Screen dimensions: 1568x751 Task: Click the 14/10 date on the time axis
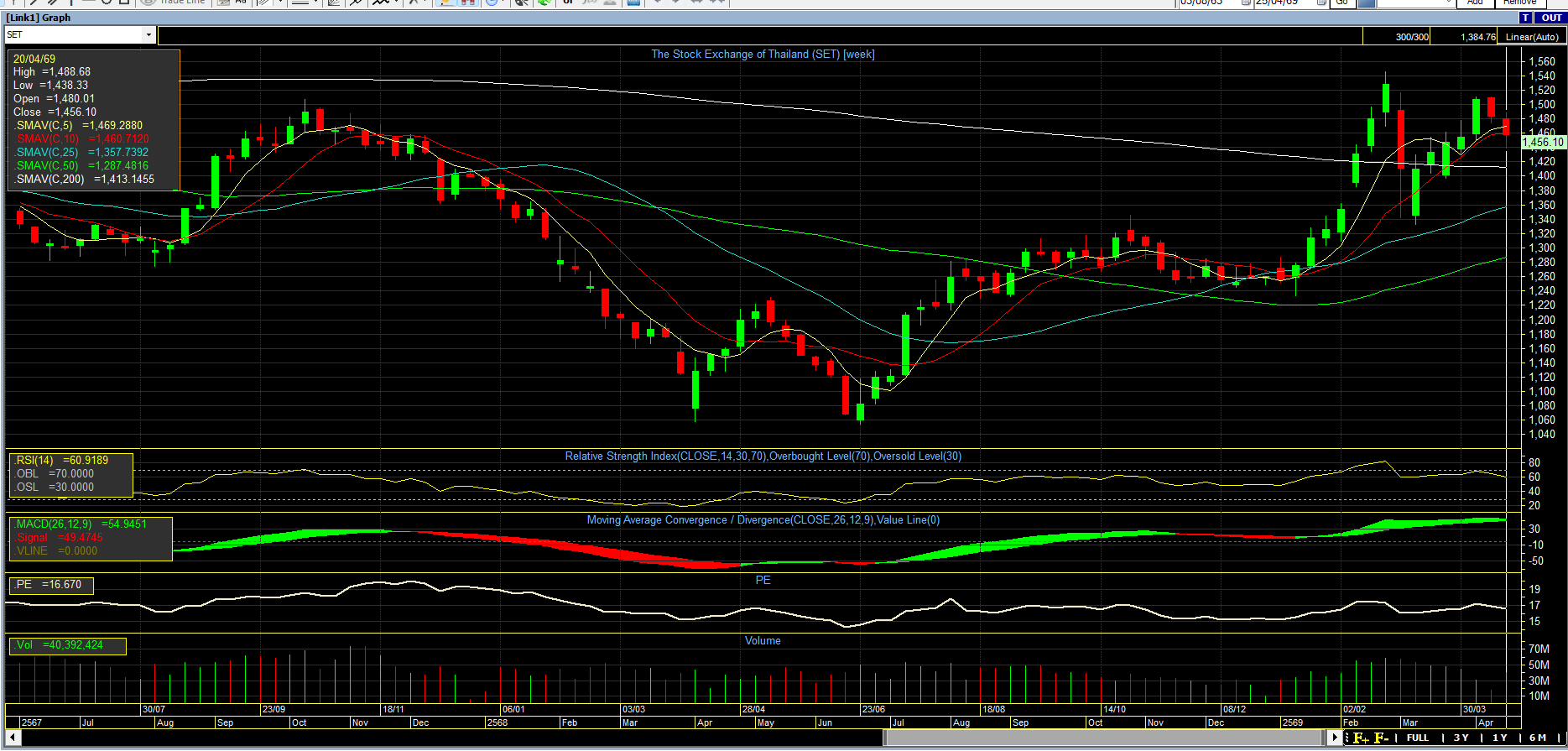point(1114,710)
